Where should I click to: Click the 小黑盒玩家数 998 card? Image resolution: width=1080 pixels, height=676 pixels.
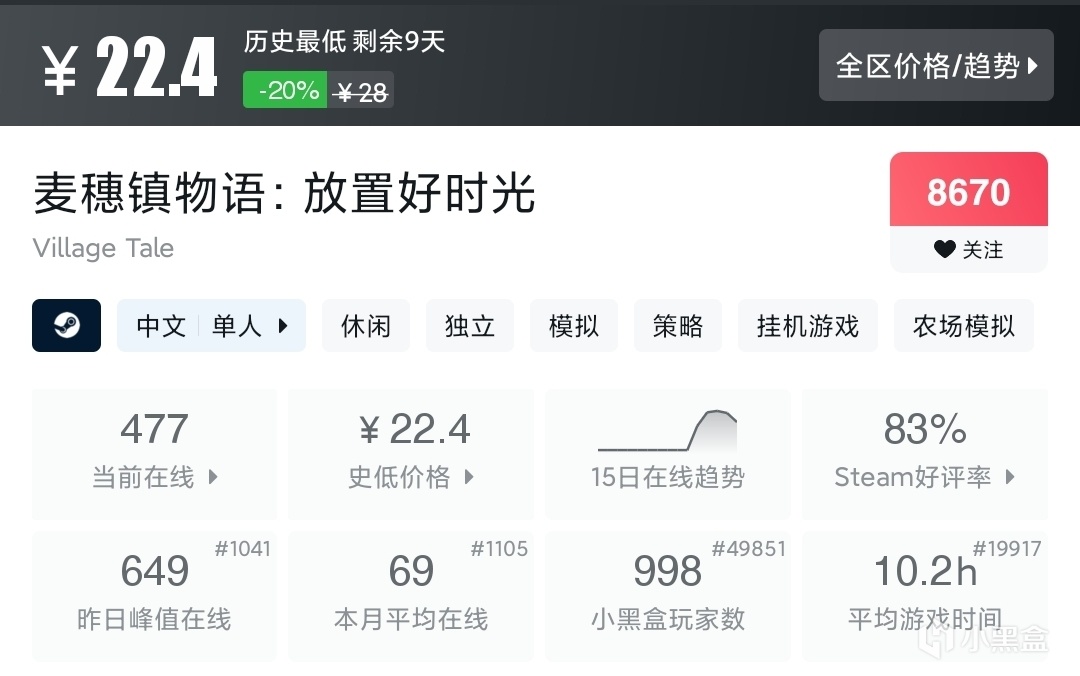point(667,596)
